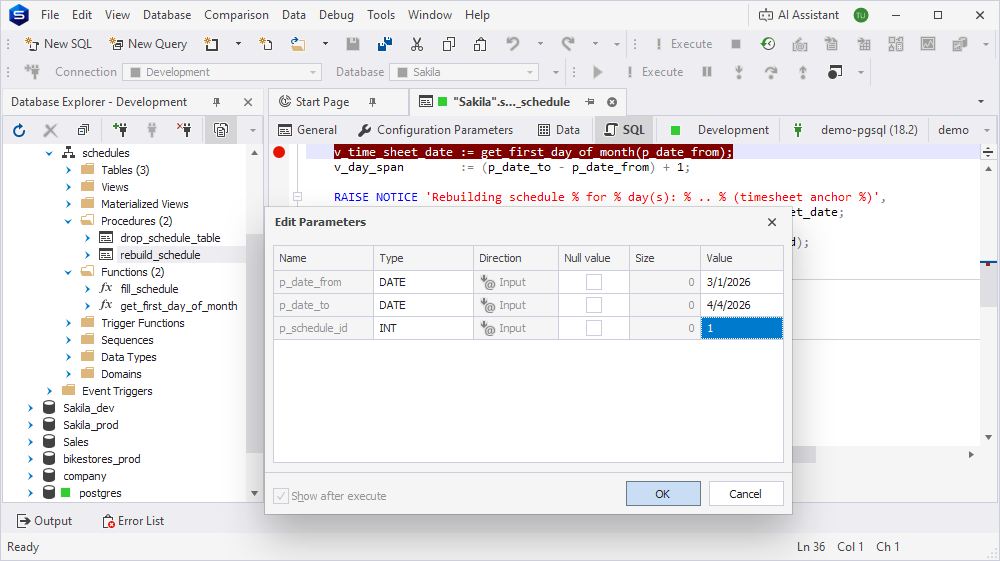This screenshot has width=1000, height=561.
Task: Click the Stop execution square icon
Action: coord(736,44)
